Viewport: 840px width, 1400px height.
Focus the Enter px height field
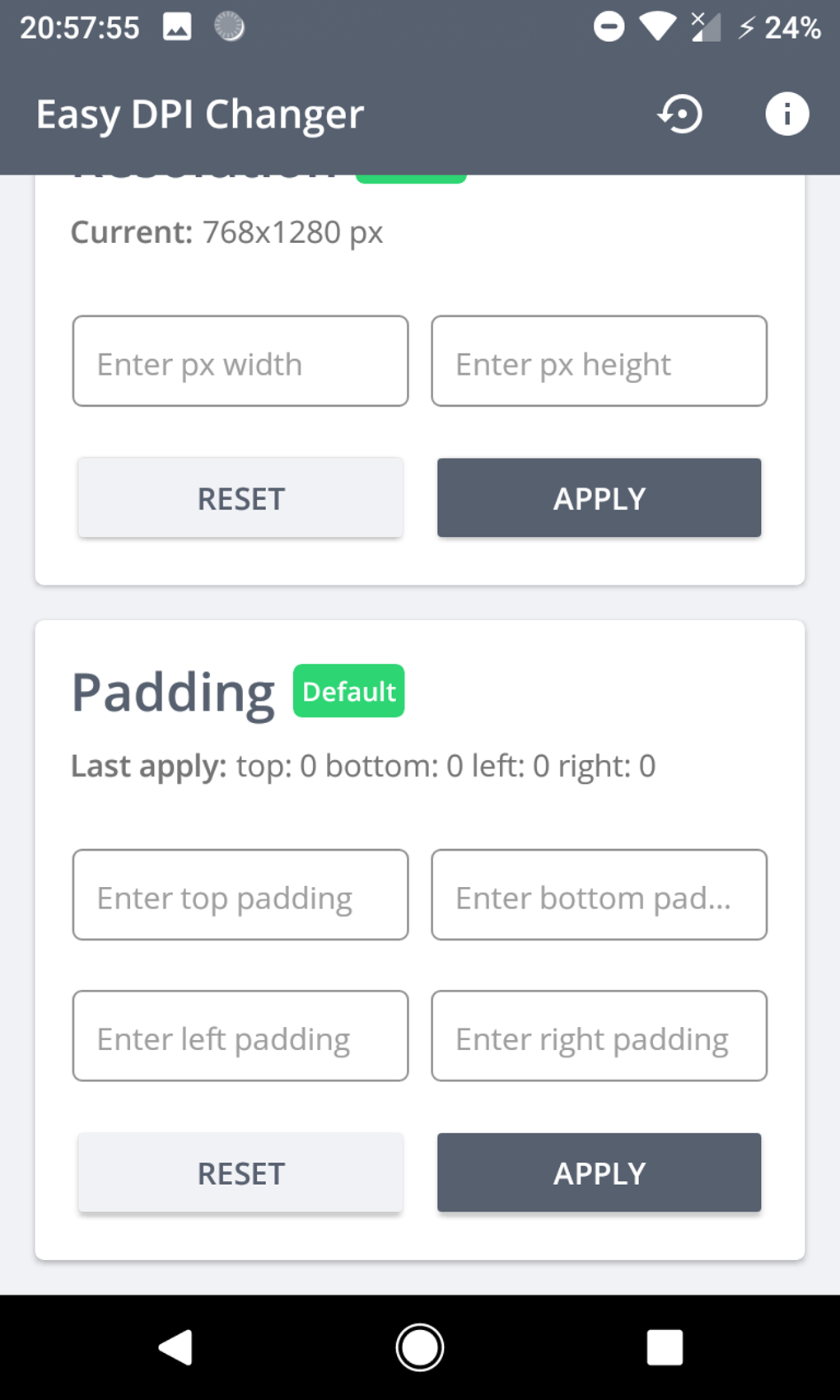(x=599, y=362)
